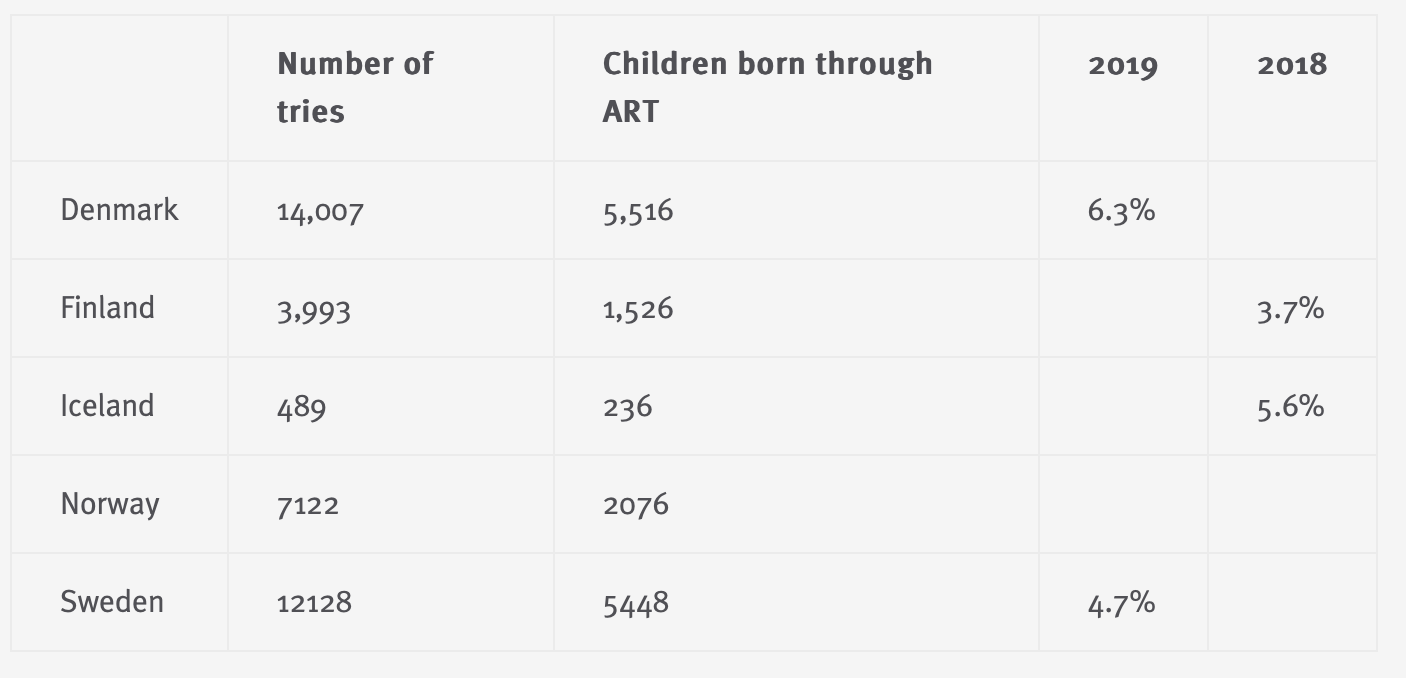Click Denmark's 14,007 tries cell
This screenshot has height=678, width=1406.
(320, 211)
